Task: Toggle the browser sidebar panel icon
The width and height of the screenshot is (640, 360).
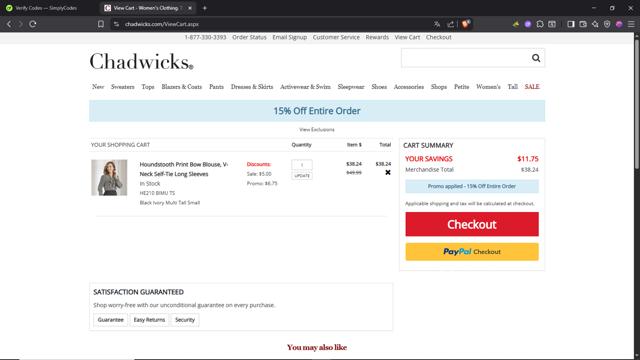Action: click(x=571, y=24)
